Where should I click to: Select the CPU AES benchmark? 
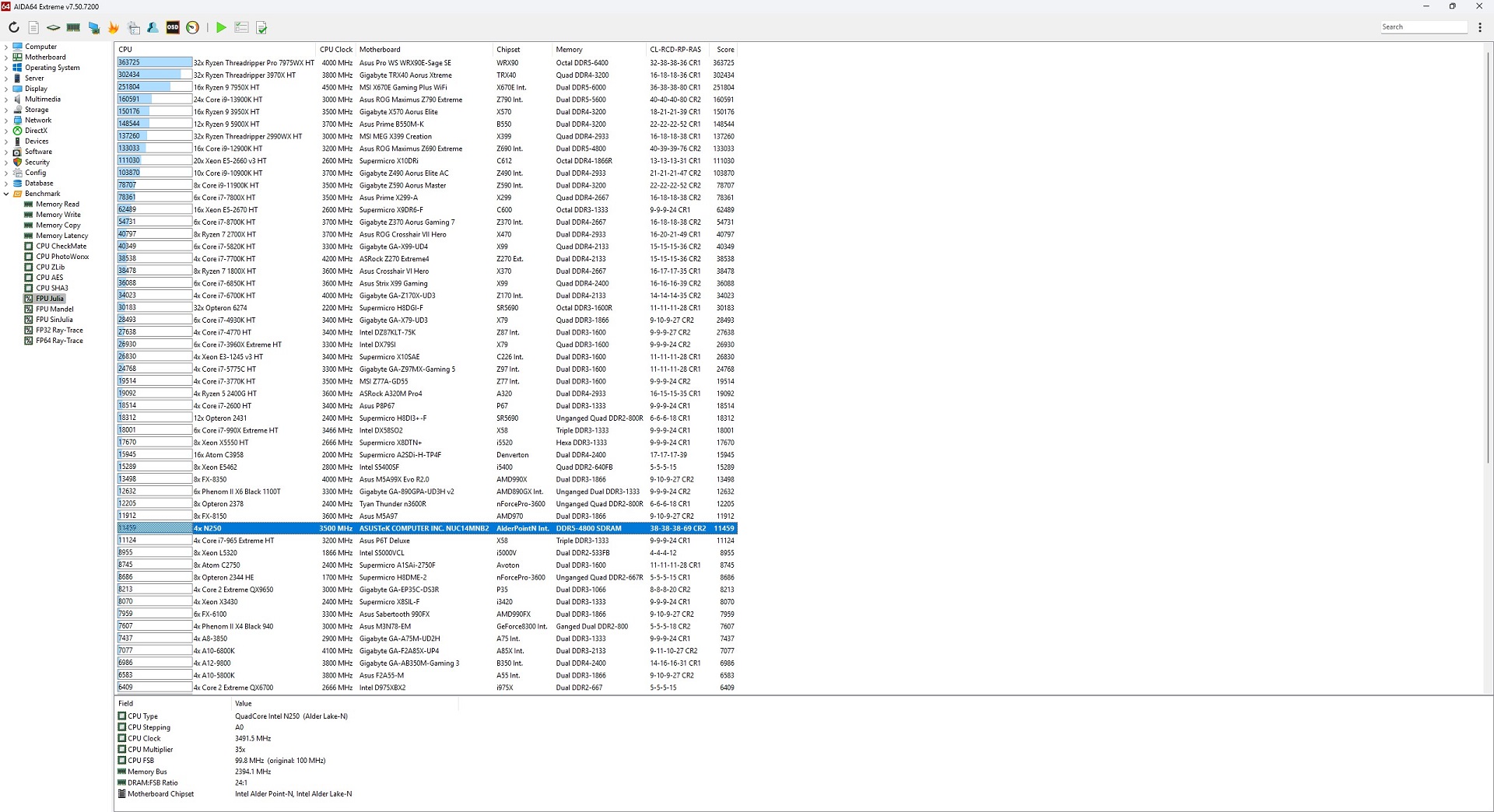click(x=50, y=278)
